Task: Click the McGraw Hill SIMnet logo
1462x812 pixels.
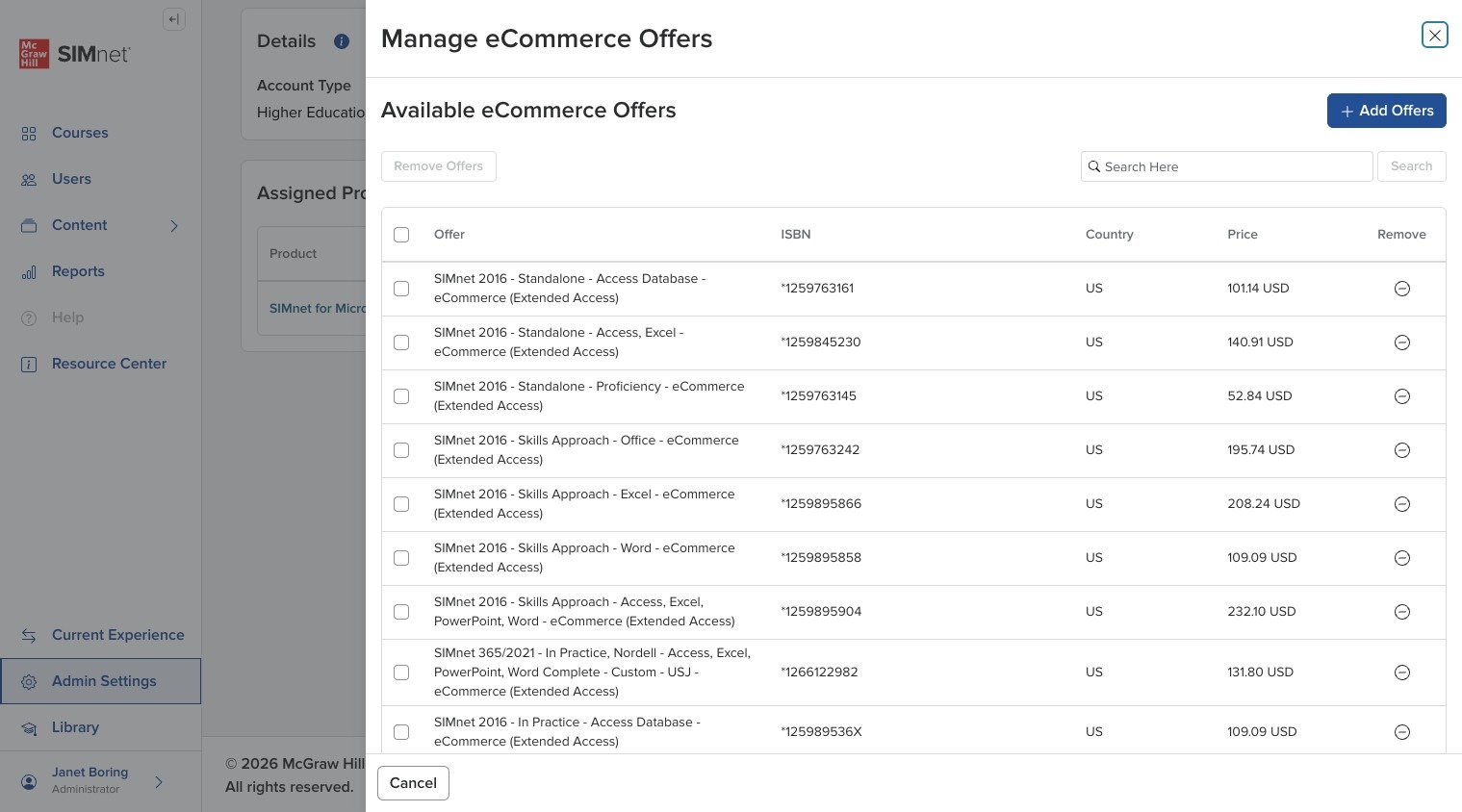Action: pyautogui.click(x=75, y=54)
